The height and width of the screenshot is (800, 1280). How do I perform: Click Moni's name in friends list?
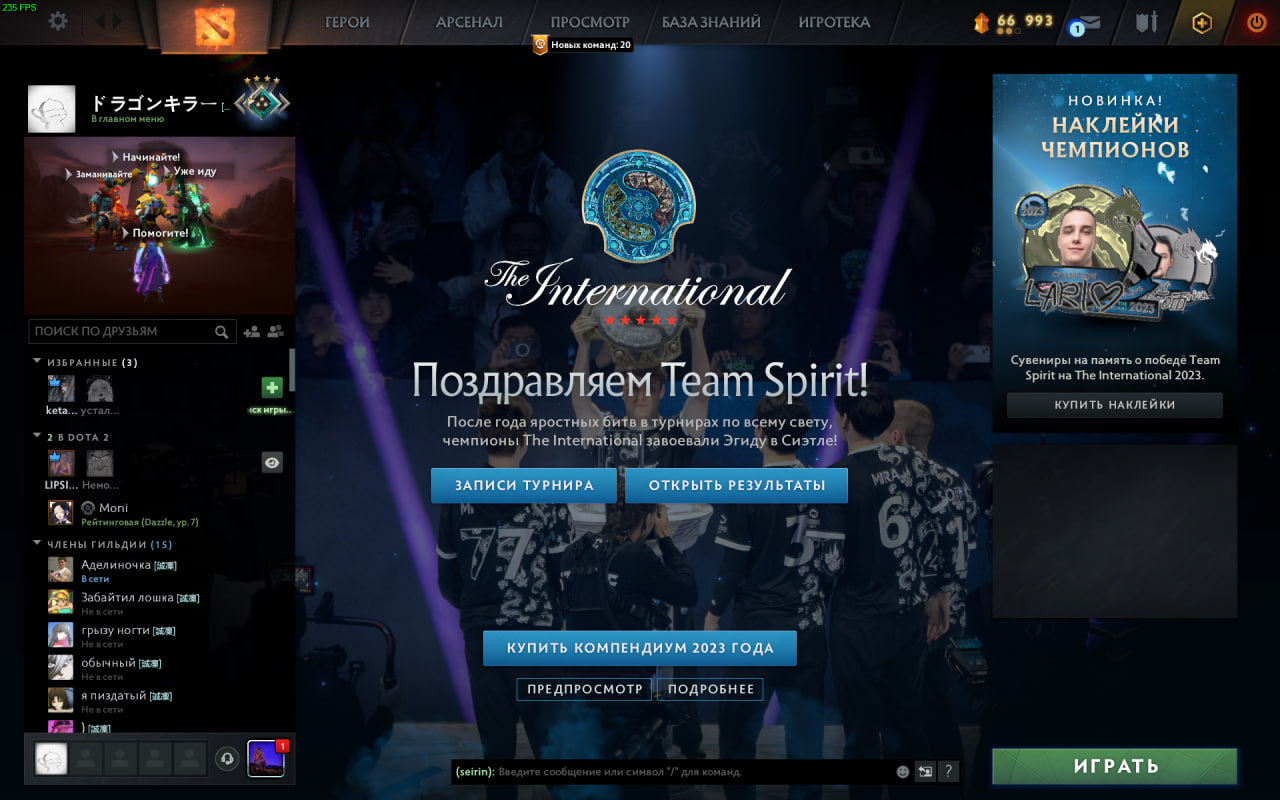[113, 508]
